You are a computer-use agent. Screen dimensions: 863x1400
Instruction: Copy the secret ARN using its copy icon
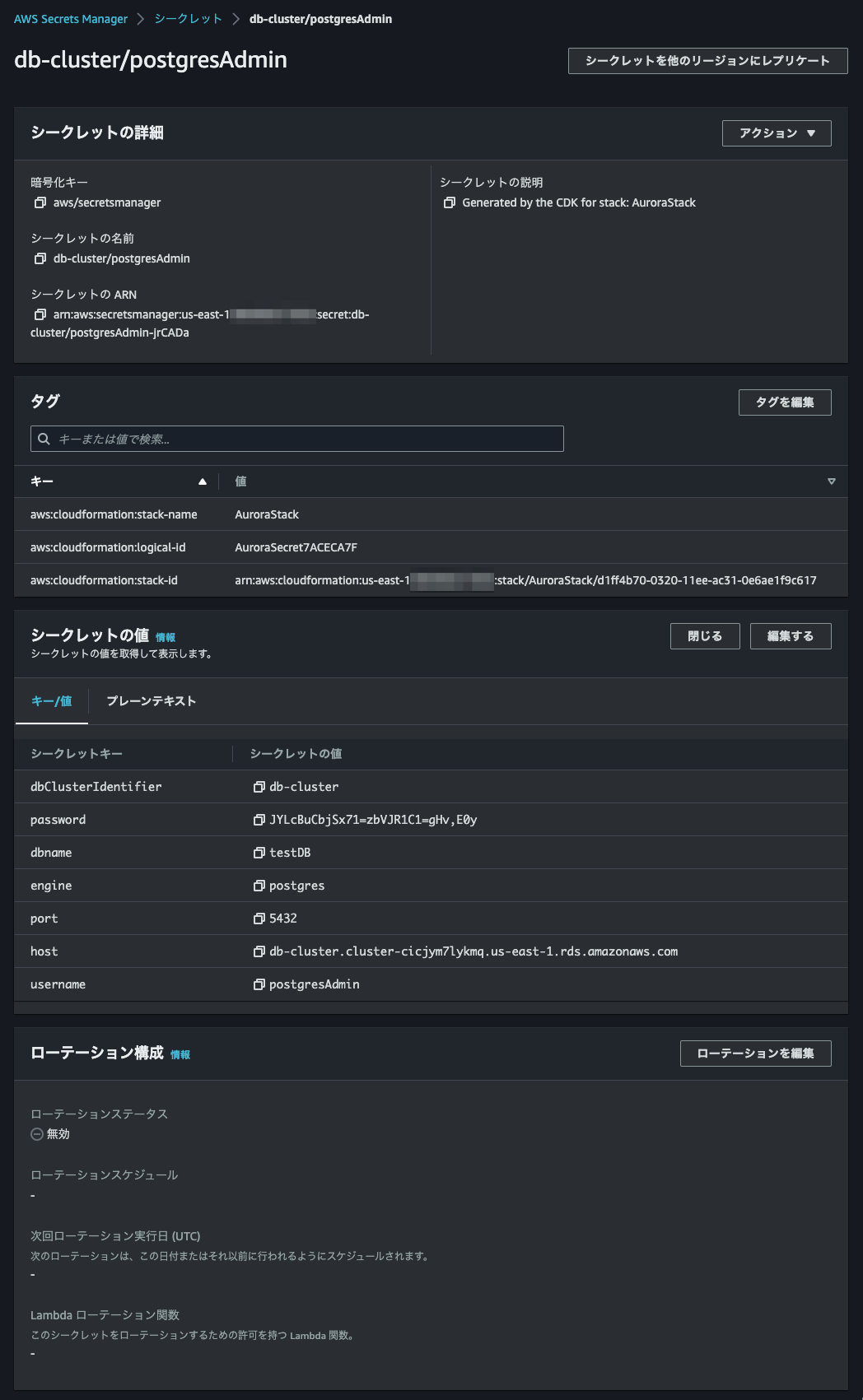tap(38, 314)
